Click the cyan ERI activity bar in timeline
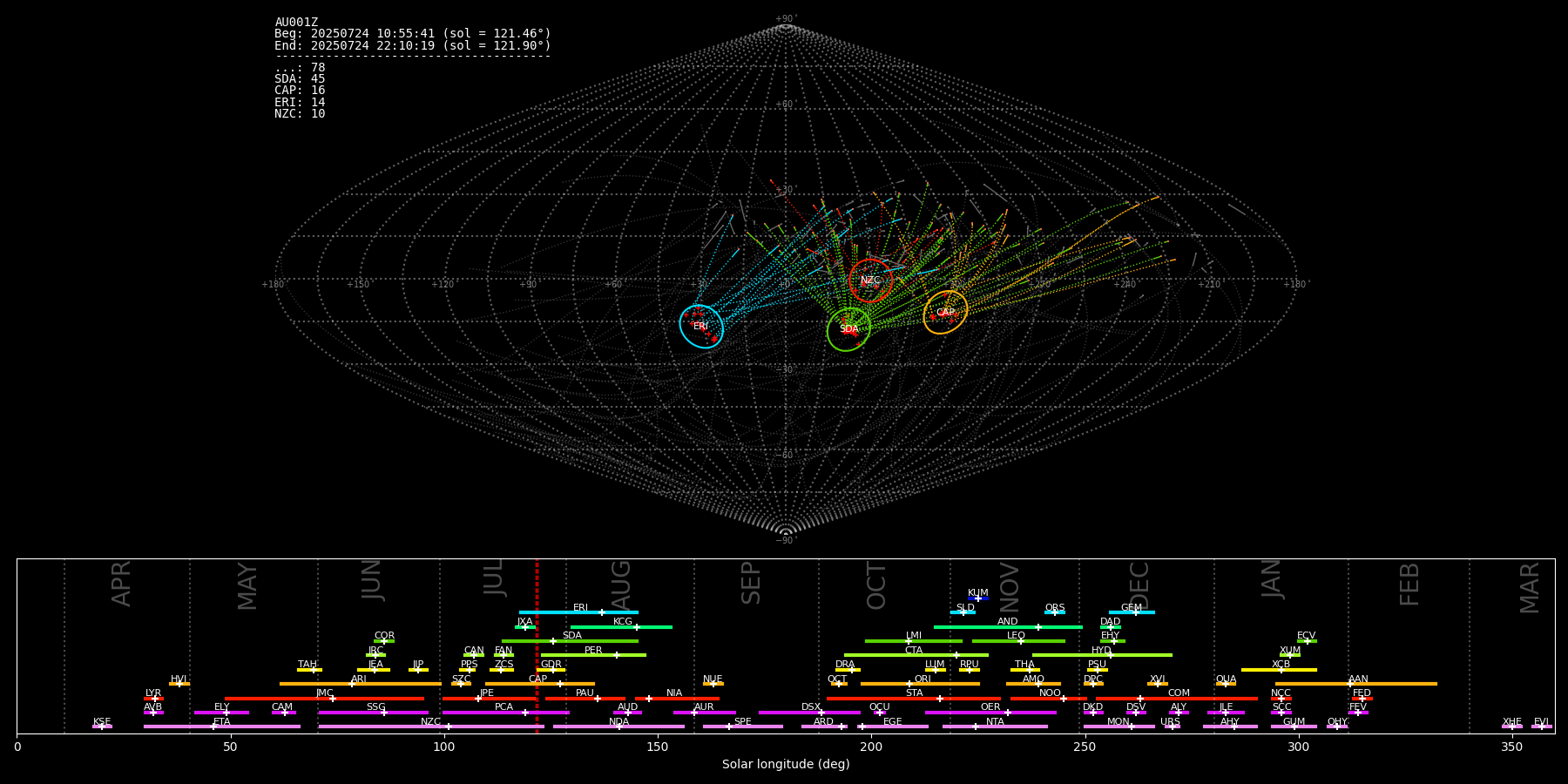 tap(578, 612)
